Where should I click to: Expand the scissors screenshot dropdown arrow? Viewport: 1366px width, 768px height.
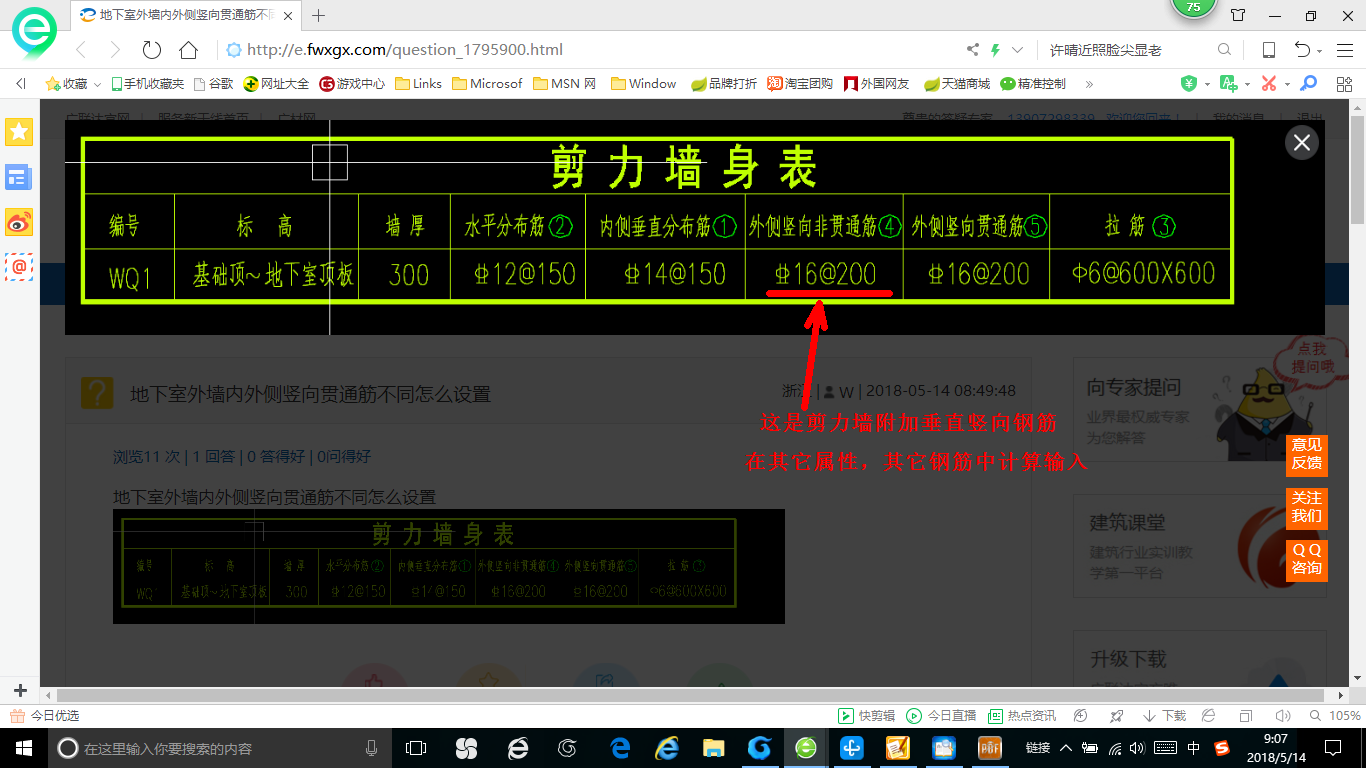tap(1287, 84)
